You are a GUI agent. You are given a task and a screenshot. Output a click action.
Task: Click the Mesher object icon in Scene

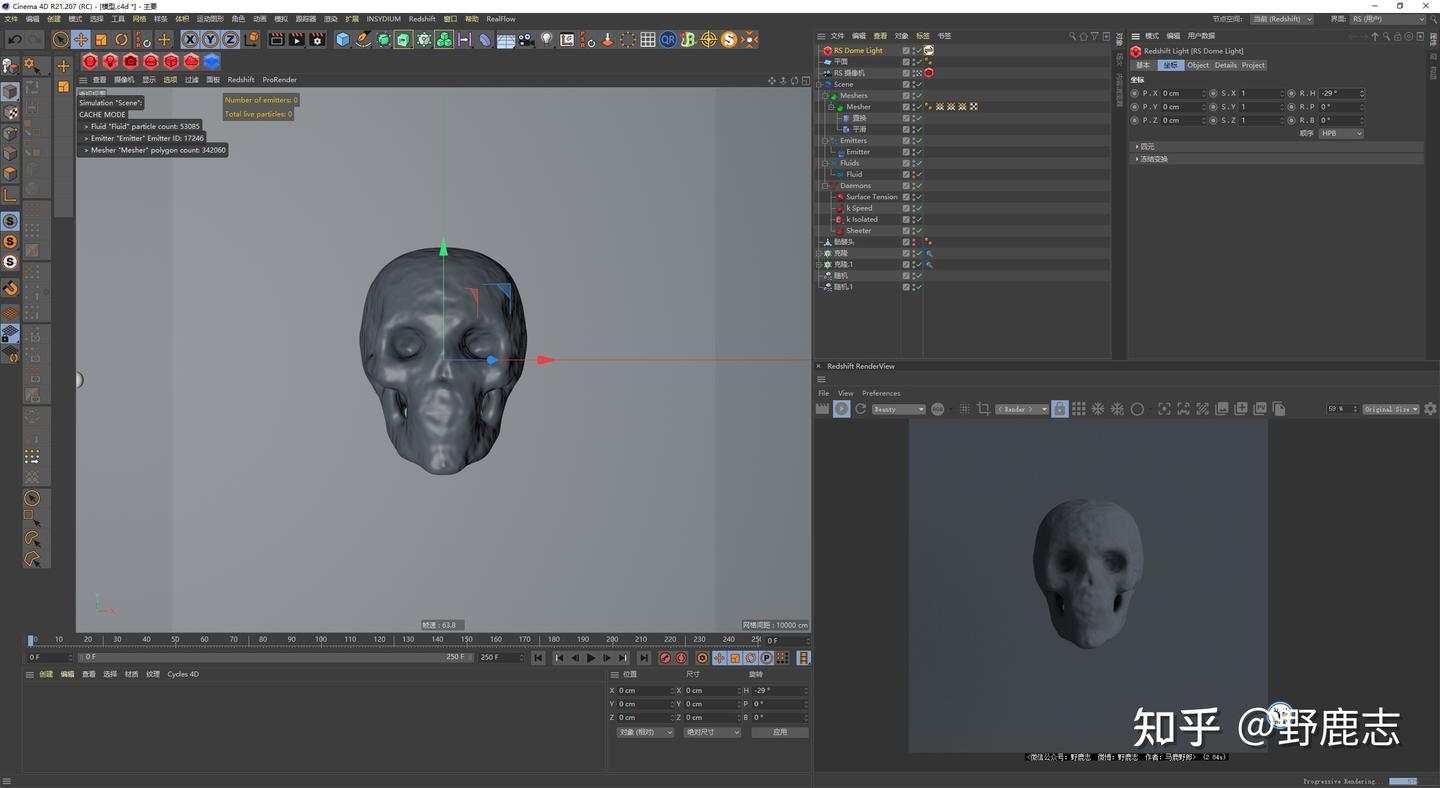tap(840, 107)
